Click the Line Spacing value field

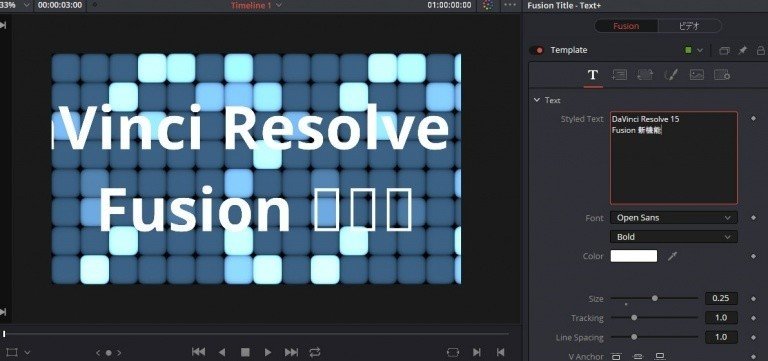(721, 337)
